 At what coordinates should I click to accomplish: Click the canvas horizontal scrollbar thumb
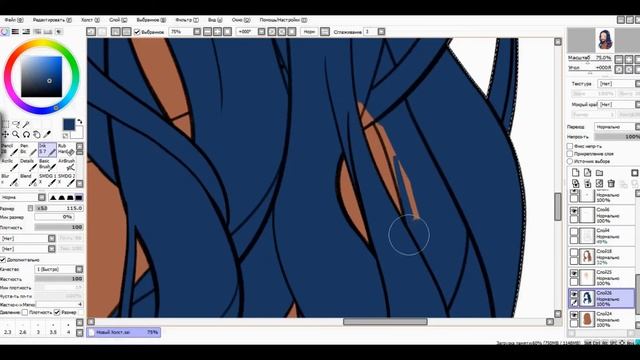(385, 322)
